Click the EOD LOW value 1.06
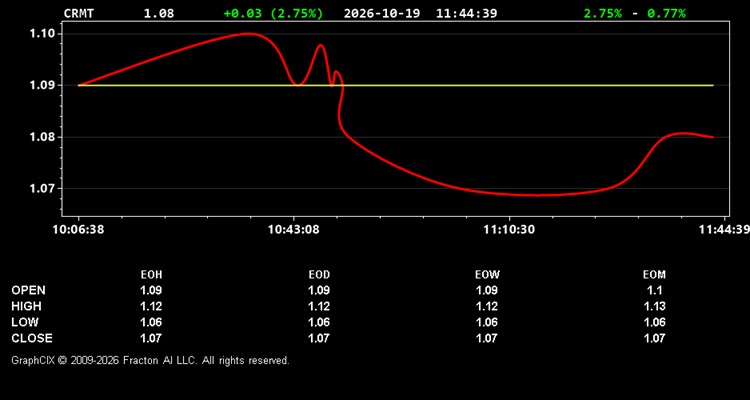 click(x=319, y=322)
